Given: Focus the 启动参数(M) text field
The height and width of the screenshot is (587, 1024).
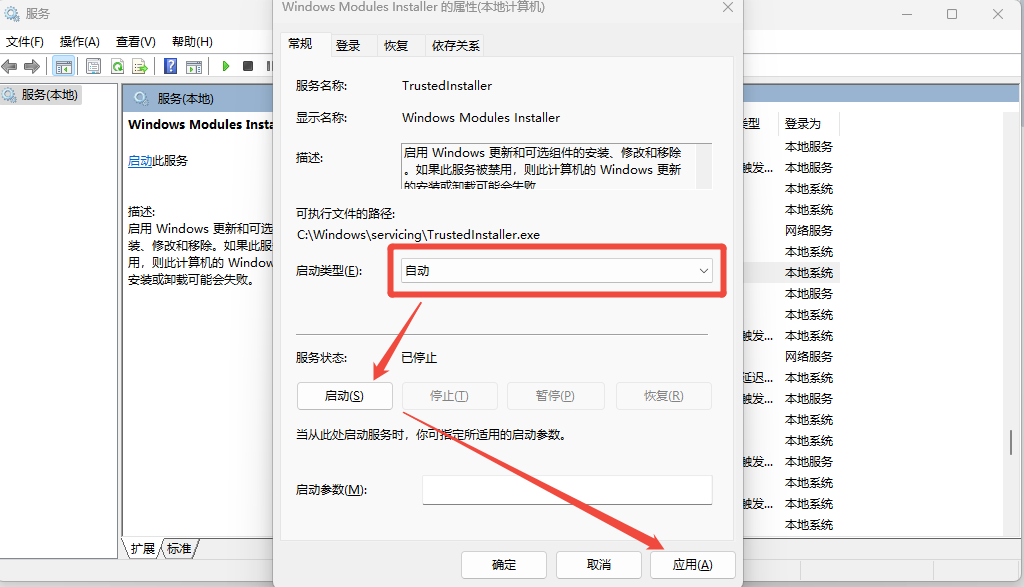Looking at the screenshot, I should (x=567, y=490).
